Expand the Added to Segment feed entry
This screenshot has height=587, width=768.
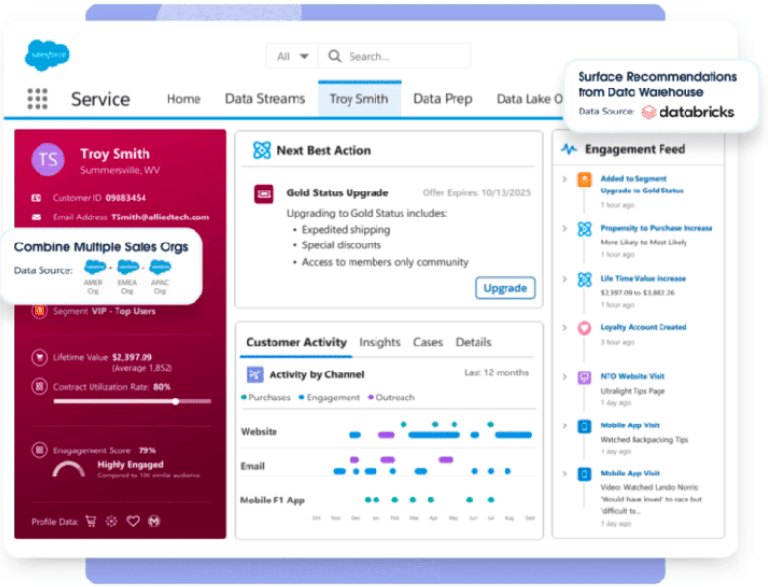tap(564, 179)
